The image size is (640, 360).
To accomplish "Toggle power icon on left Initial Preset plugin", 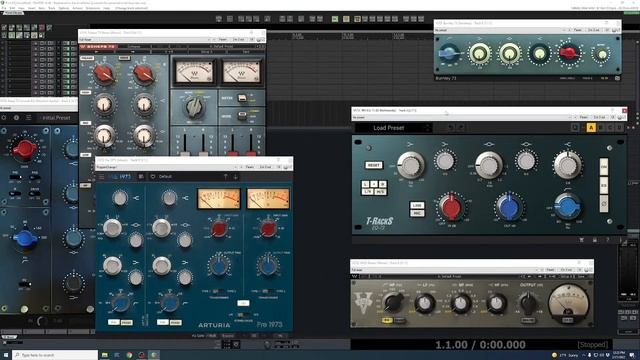I will click(x=4, y=118).
